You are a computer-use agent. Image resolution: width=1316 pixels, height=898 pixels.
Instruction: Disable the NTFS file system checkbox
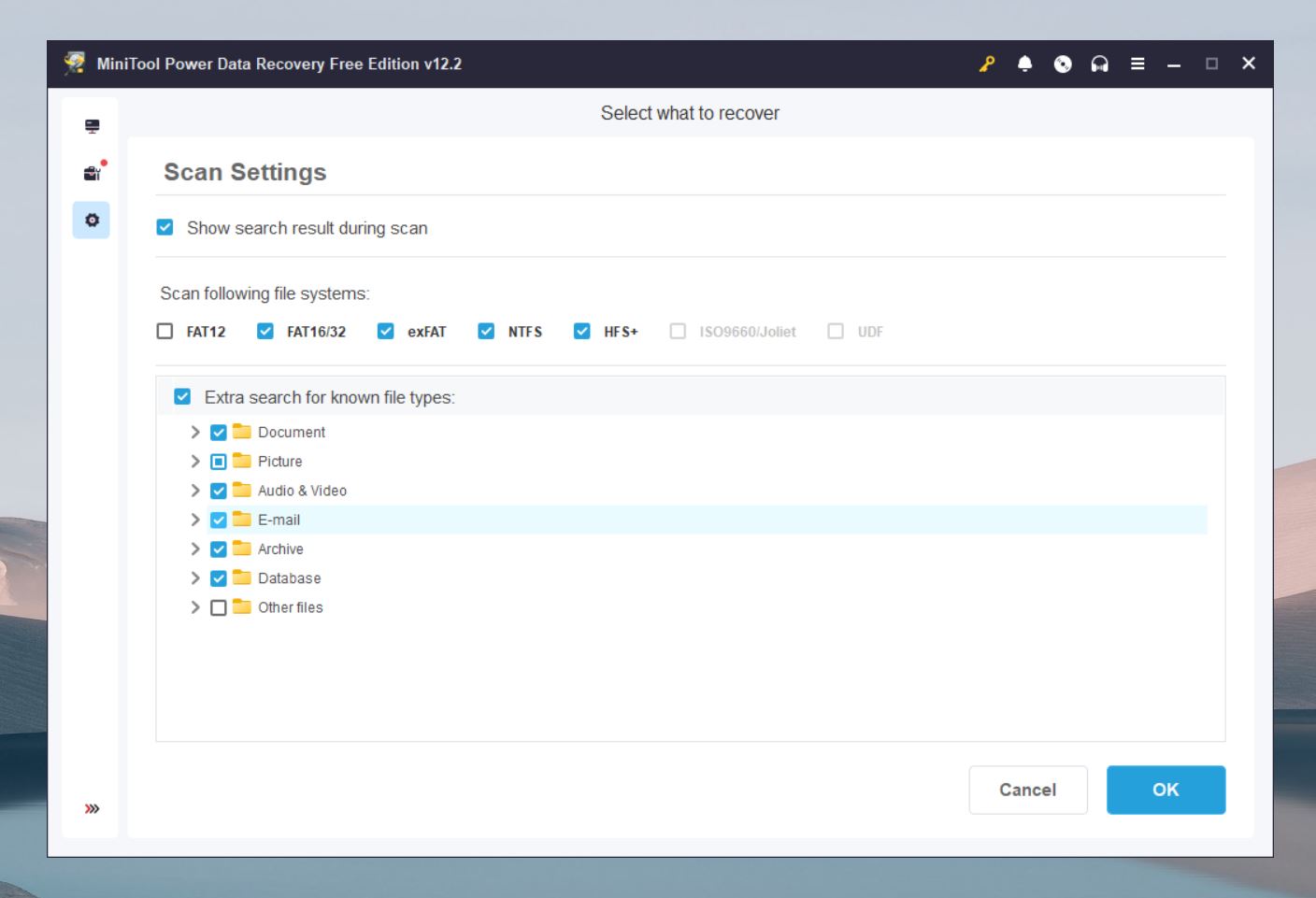[x=486, y=331]
